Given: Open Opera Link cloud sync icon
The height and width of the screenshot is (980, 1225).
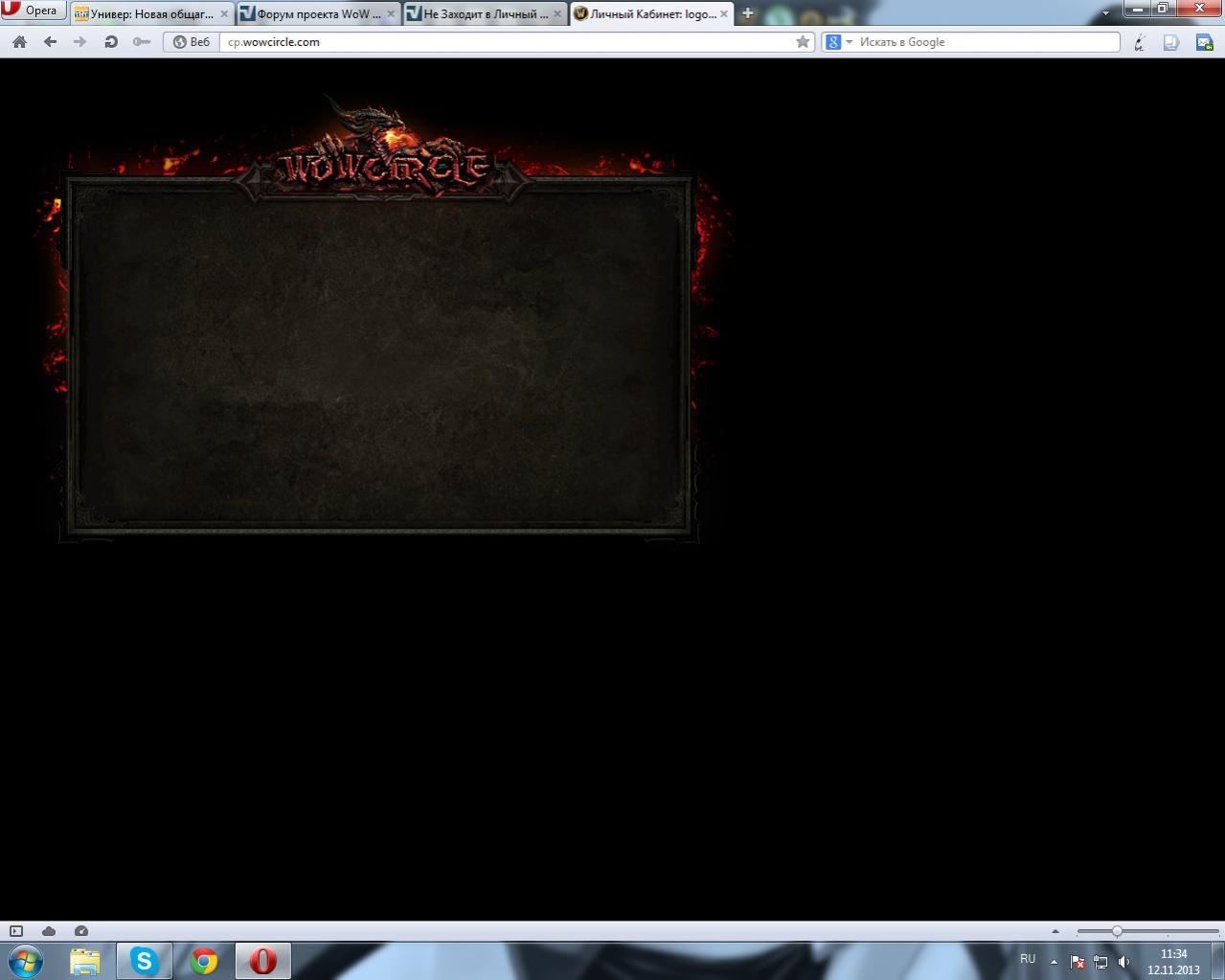Looking at the screenshot, I should pos(49,931).
